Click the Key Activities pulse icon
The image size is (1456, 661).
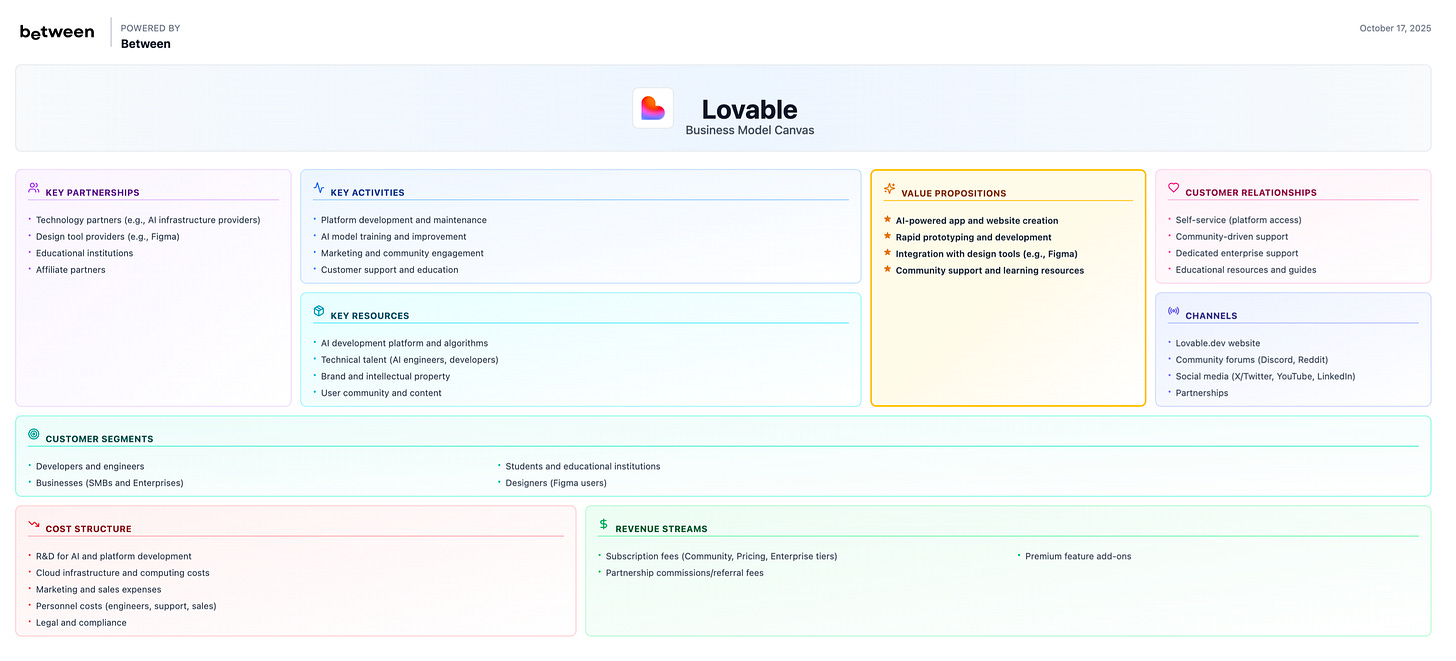pos(319,187)
